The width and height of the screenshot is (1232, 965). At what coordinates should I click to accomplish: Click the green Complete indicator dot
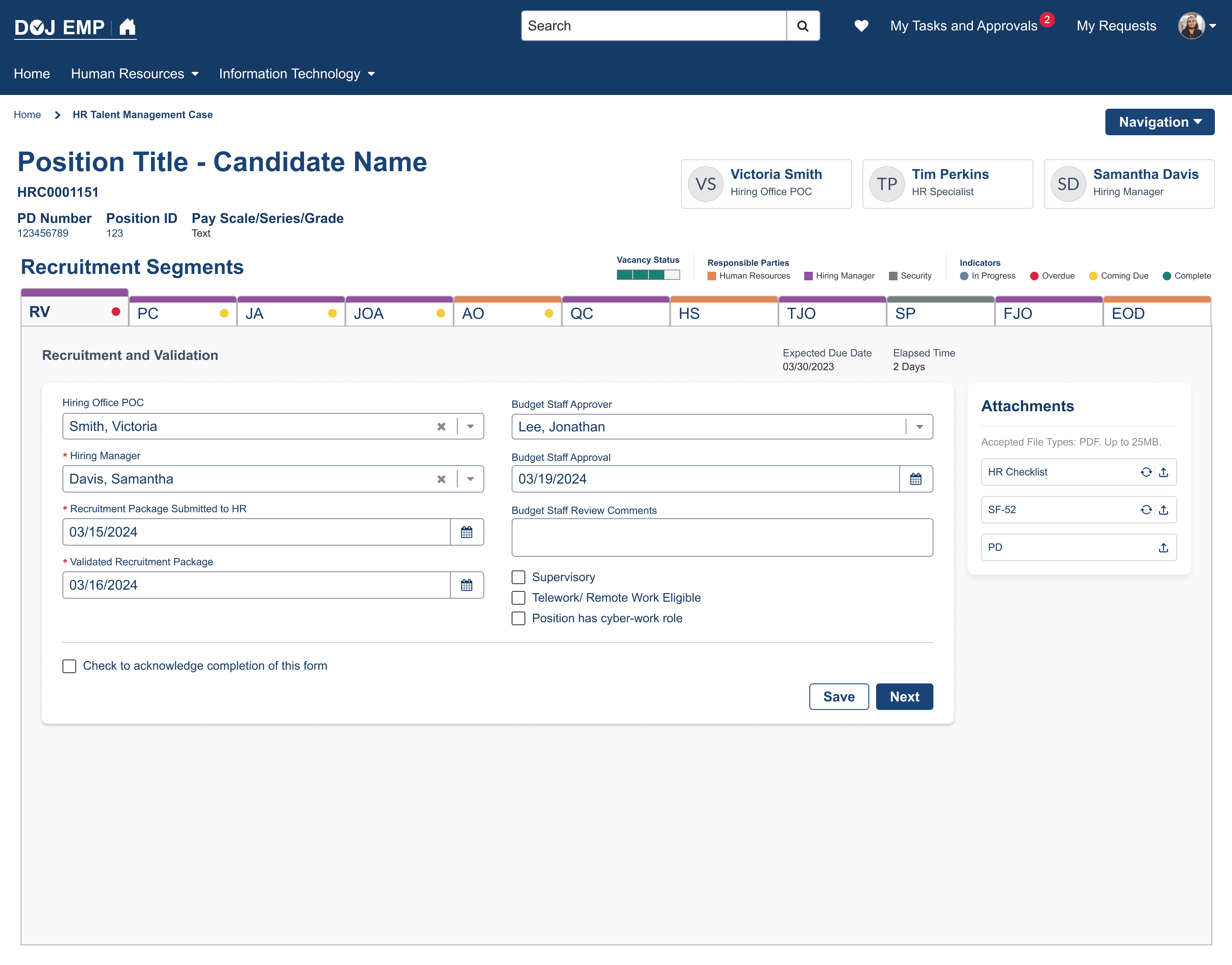(1167, 276)
